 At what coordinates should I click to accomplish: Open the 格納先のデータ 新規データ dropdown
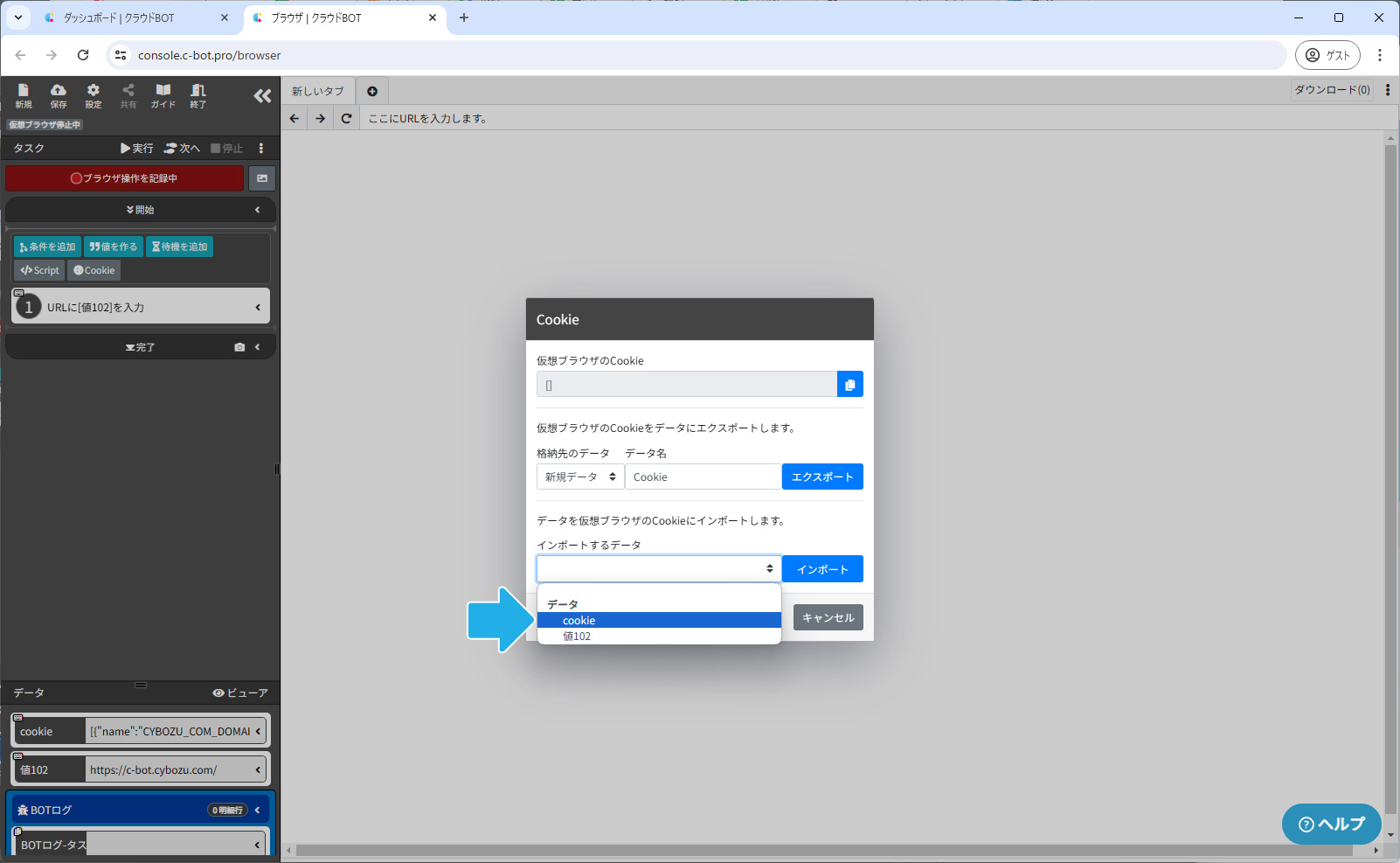(580, 477)
